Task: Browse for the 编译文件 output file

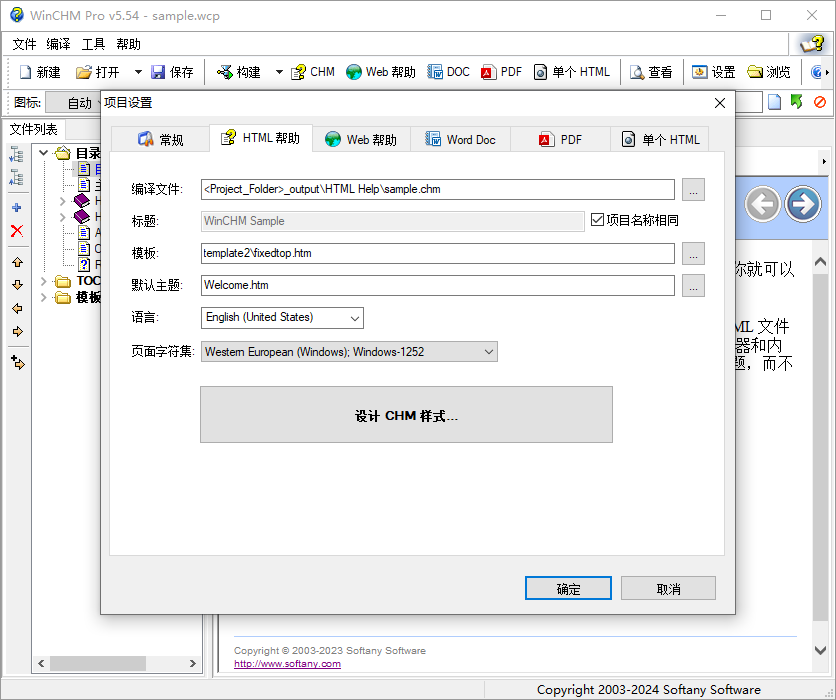Action: (693, 189)
